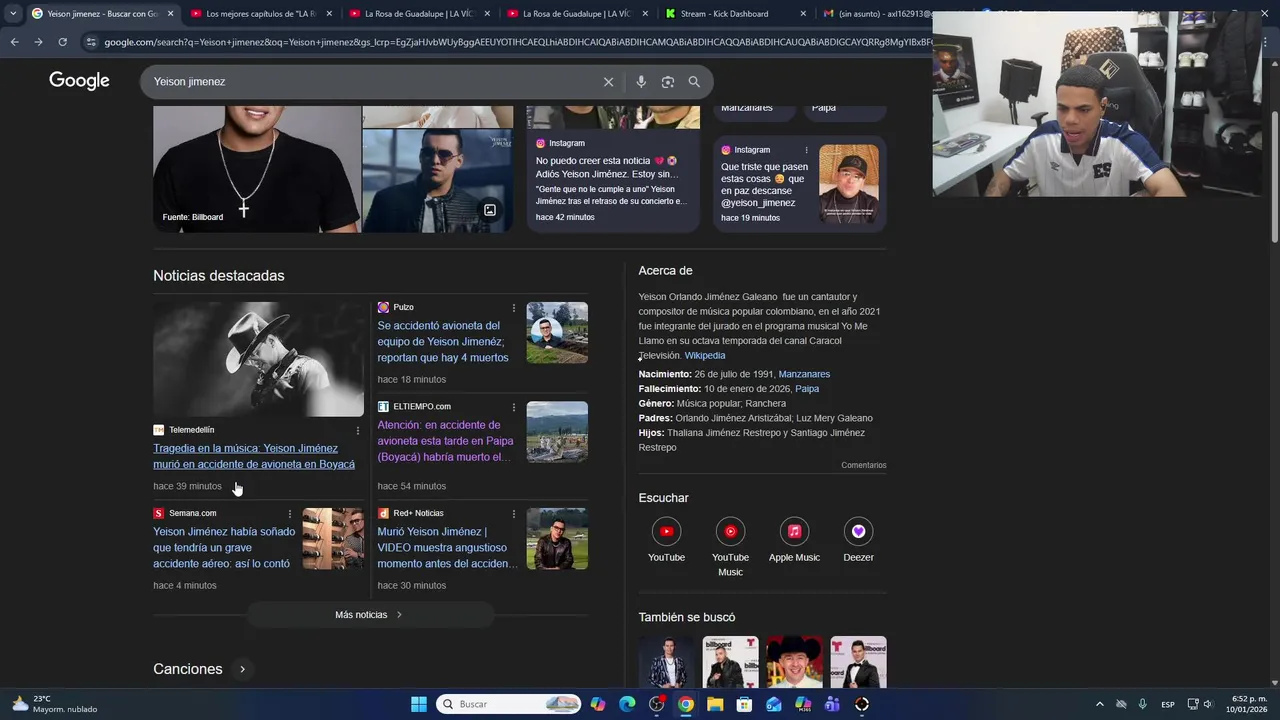This screenshot has width=1280, height=720.
Task: Open Telemedellín tragedy headline link
Action: 254,457
